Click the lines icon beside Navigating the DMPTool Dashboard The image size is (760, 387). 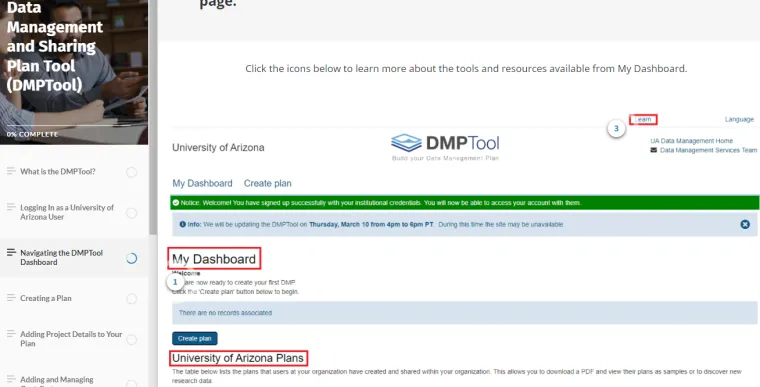coord(11,253)
